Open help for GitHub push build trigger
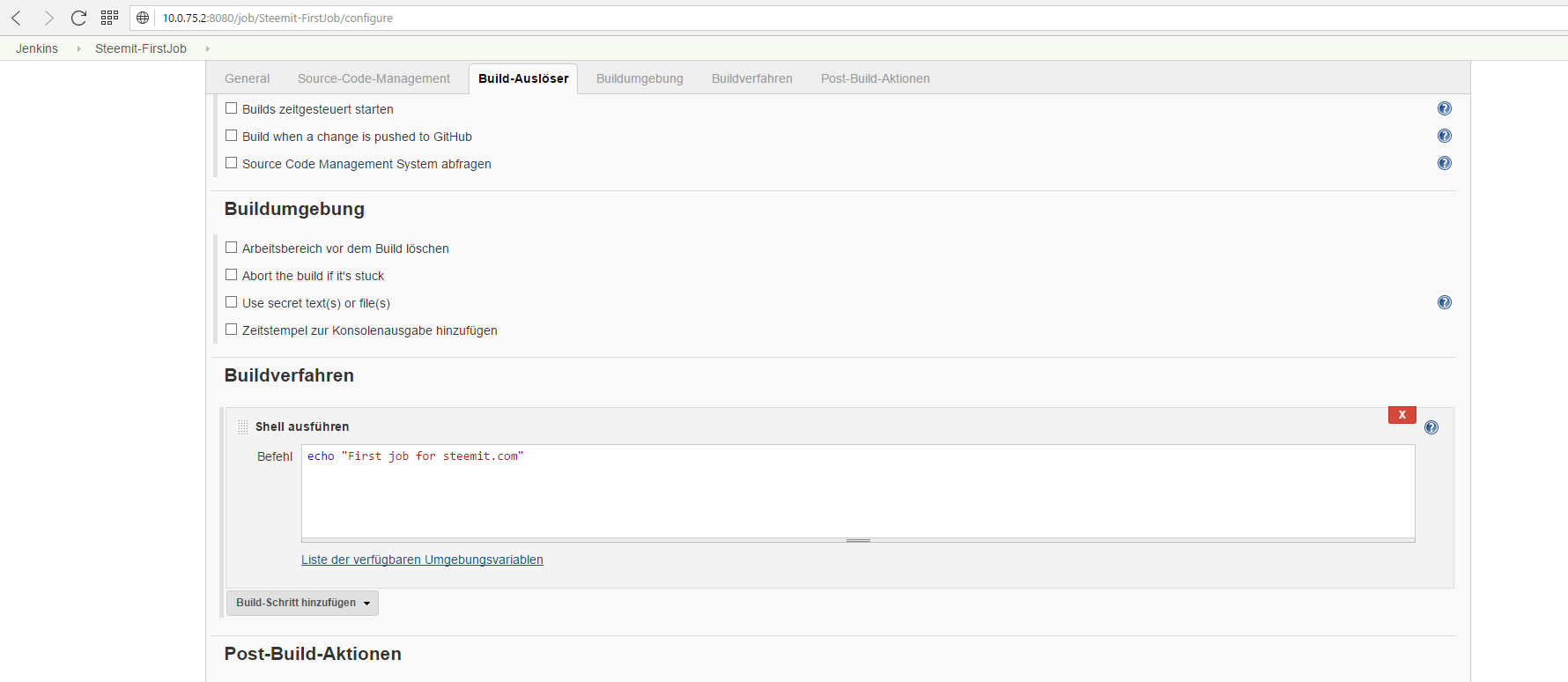The image size is (1568, 682). pos(1445,136)
